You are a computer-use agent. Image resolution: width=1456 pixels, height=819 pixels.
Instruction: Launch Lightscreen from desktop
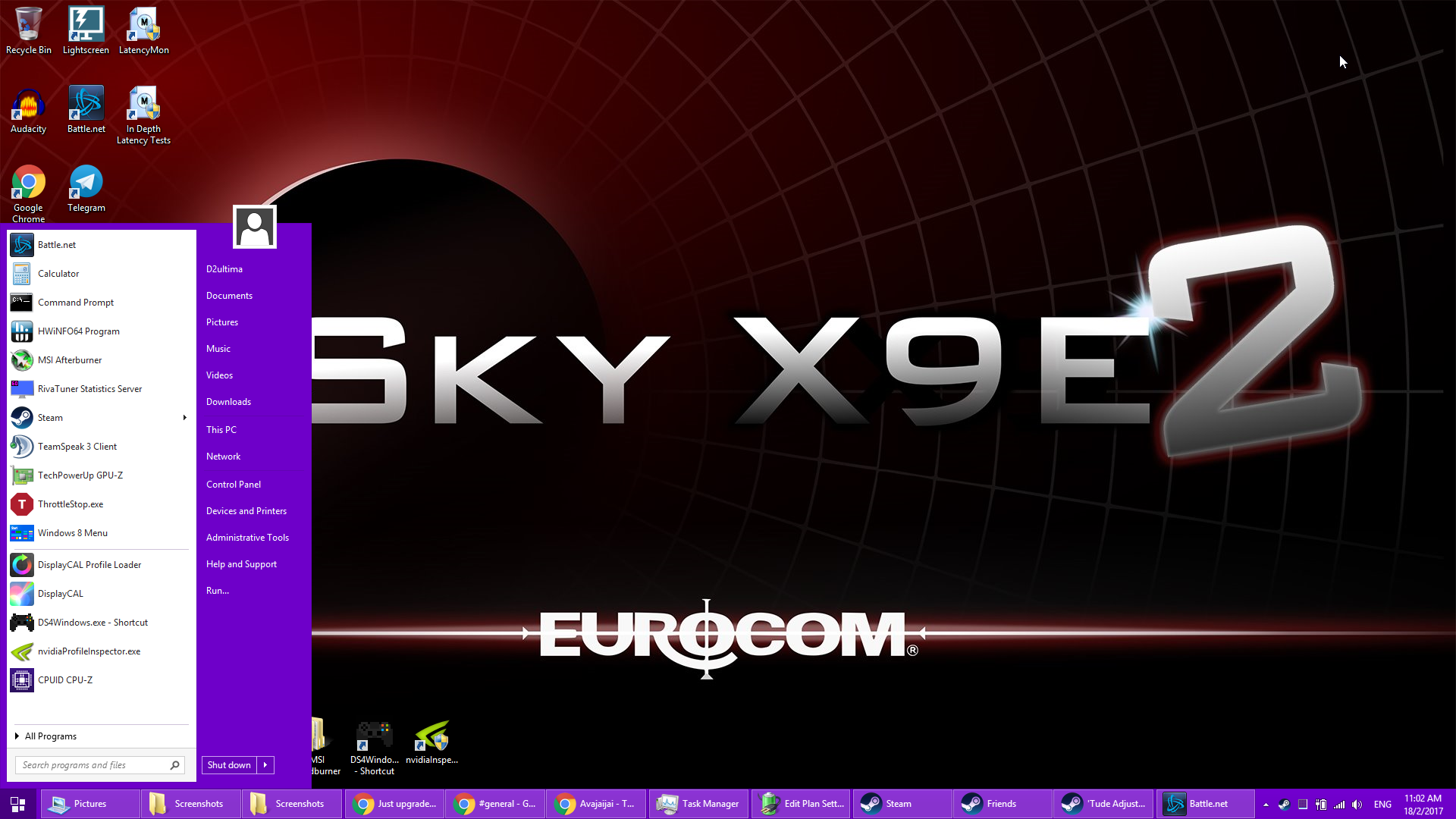[86, 30]
